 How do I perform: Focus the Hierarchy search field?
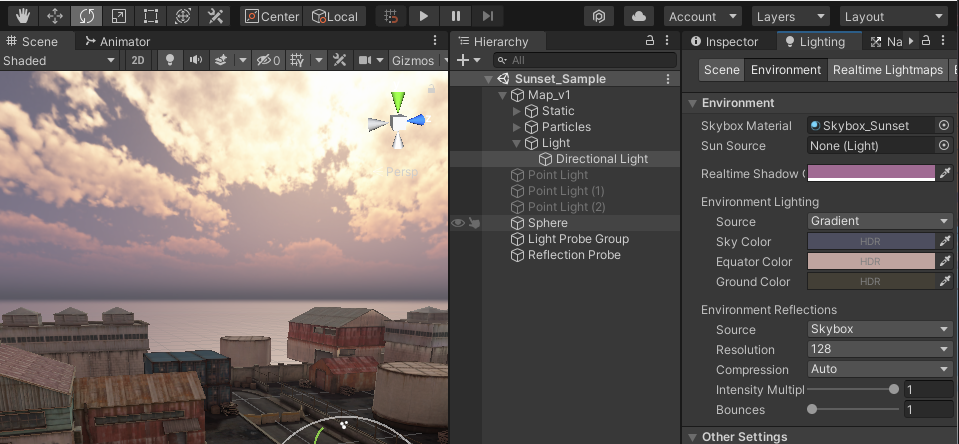585,60
